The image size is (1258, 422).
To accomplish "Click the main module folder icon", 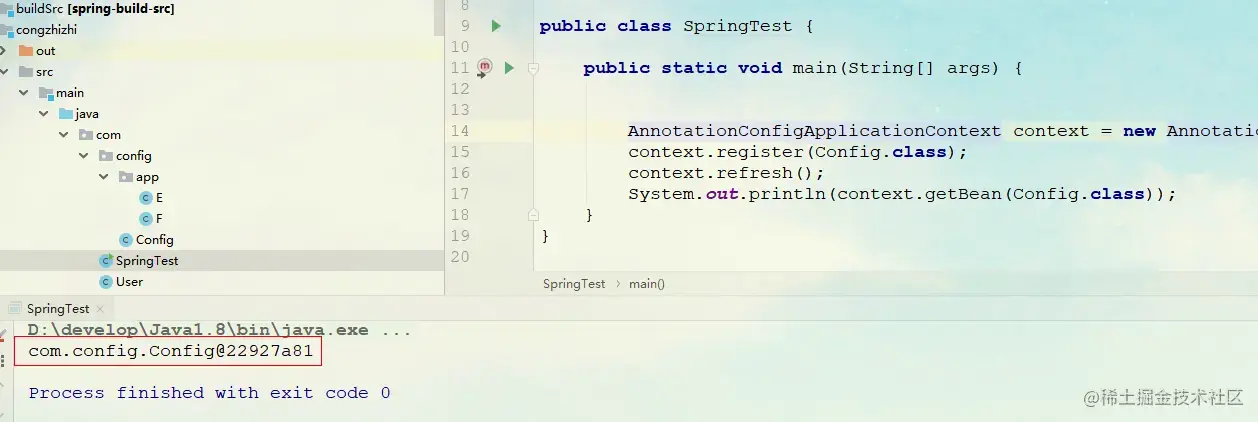I will click(x=46, y=93).
